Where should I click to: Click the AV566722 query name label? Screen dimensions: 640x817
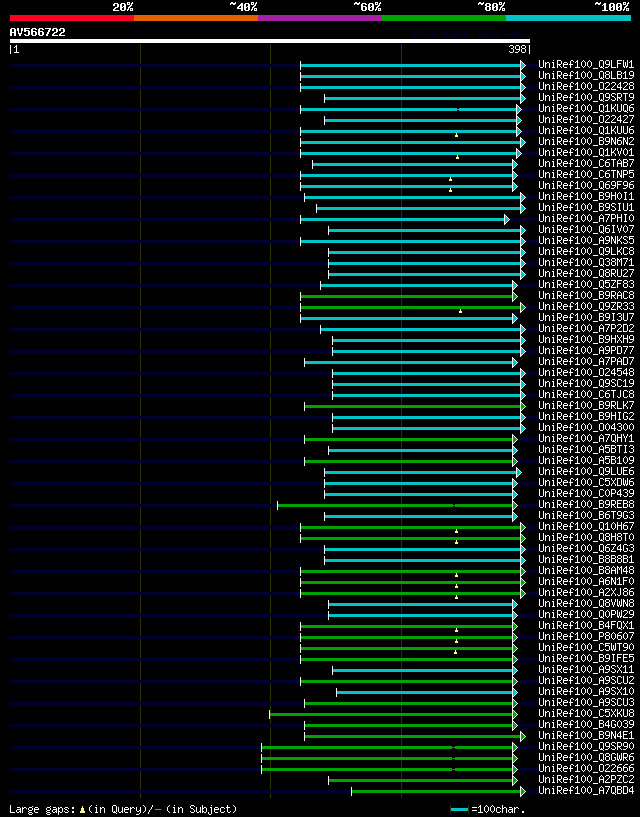coord(38,32)
